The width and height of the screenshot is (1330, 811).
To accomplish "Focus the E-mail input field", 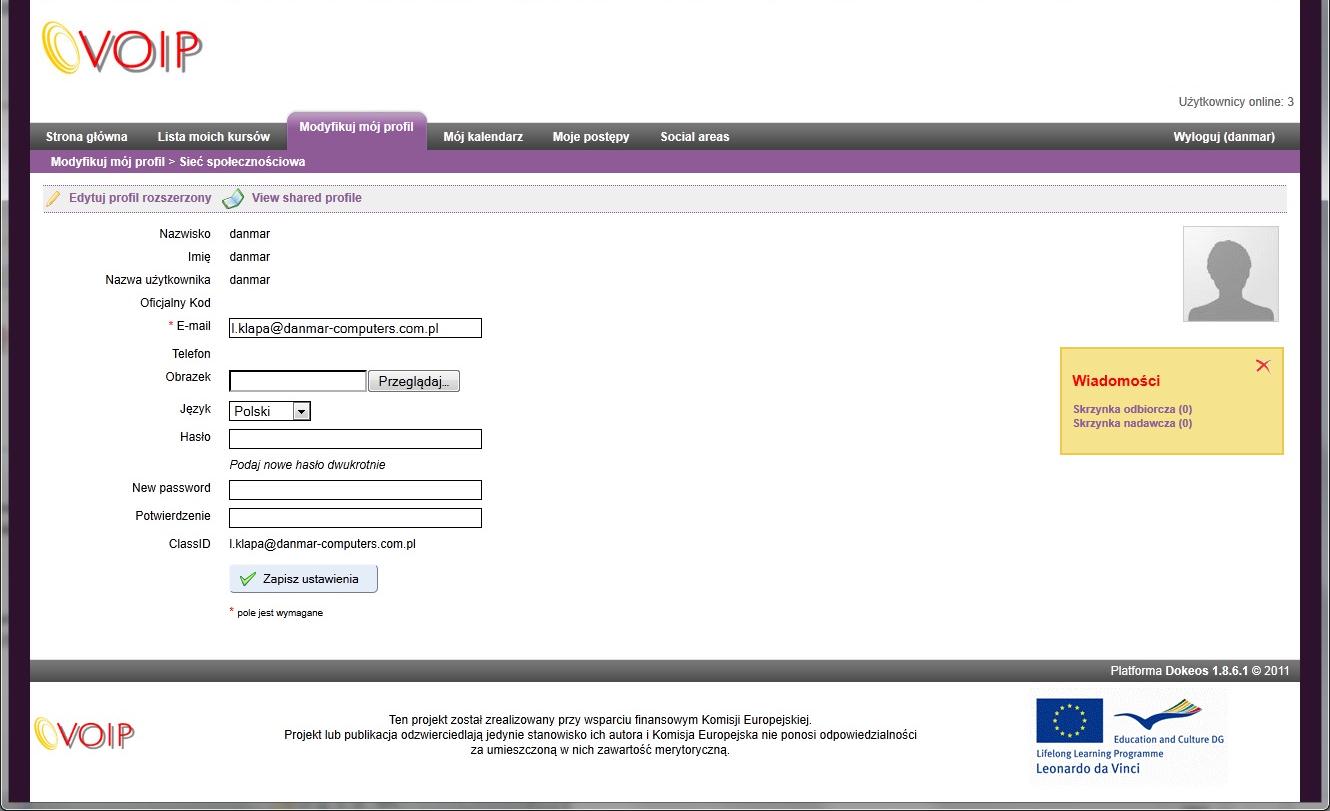I will click(x=356, y=328).
